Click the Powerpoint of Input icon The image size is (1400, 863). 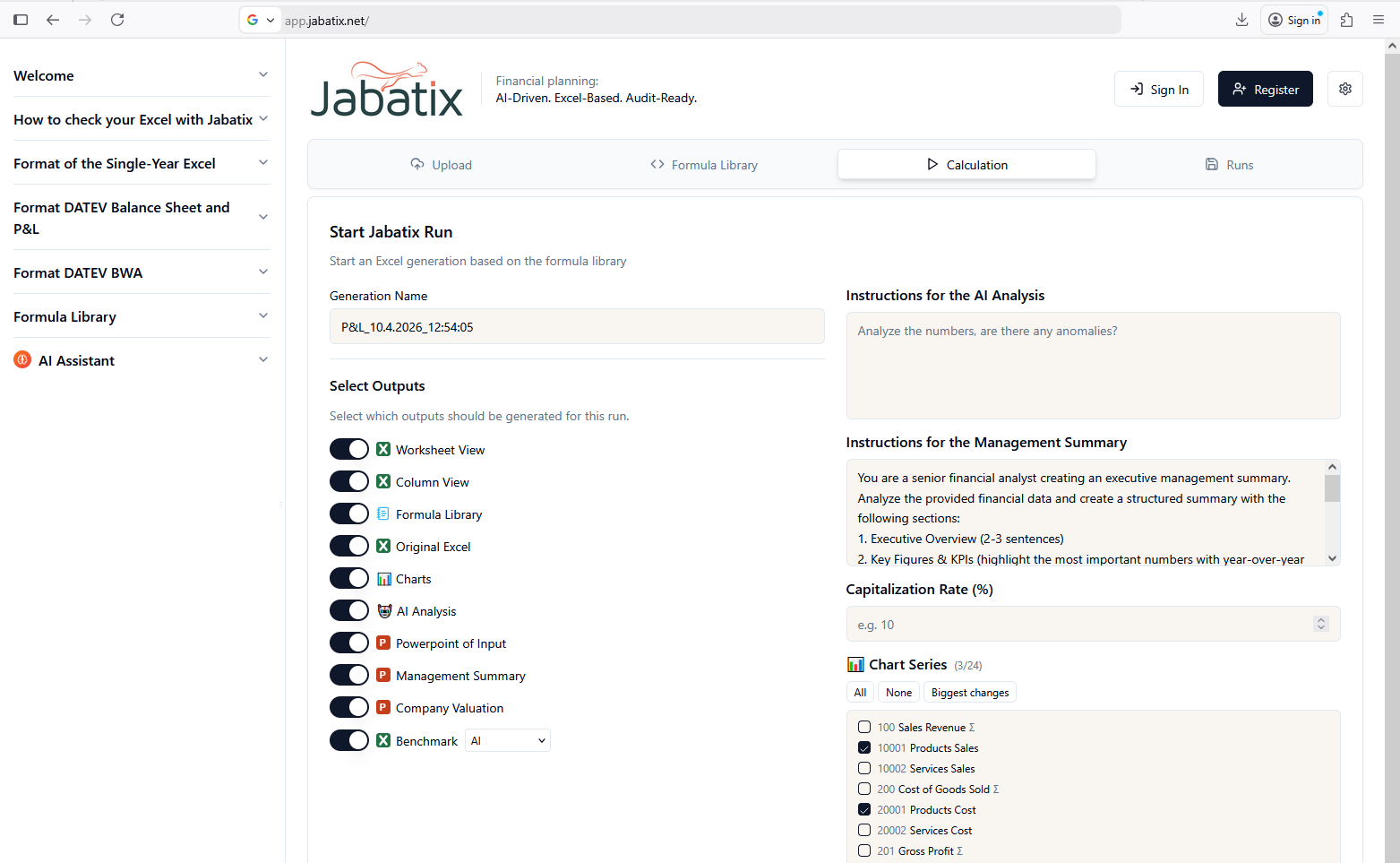click(382, 643)
